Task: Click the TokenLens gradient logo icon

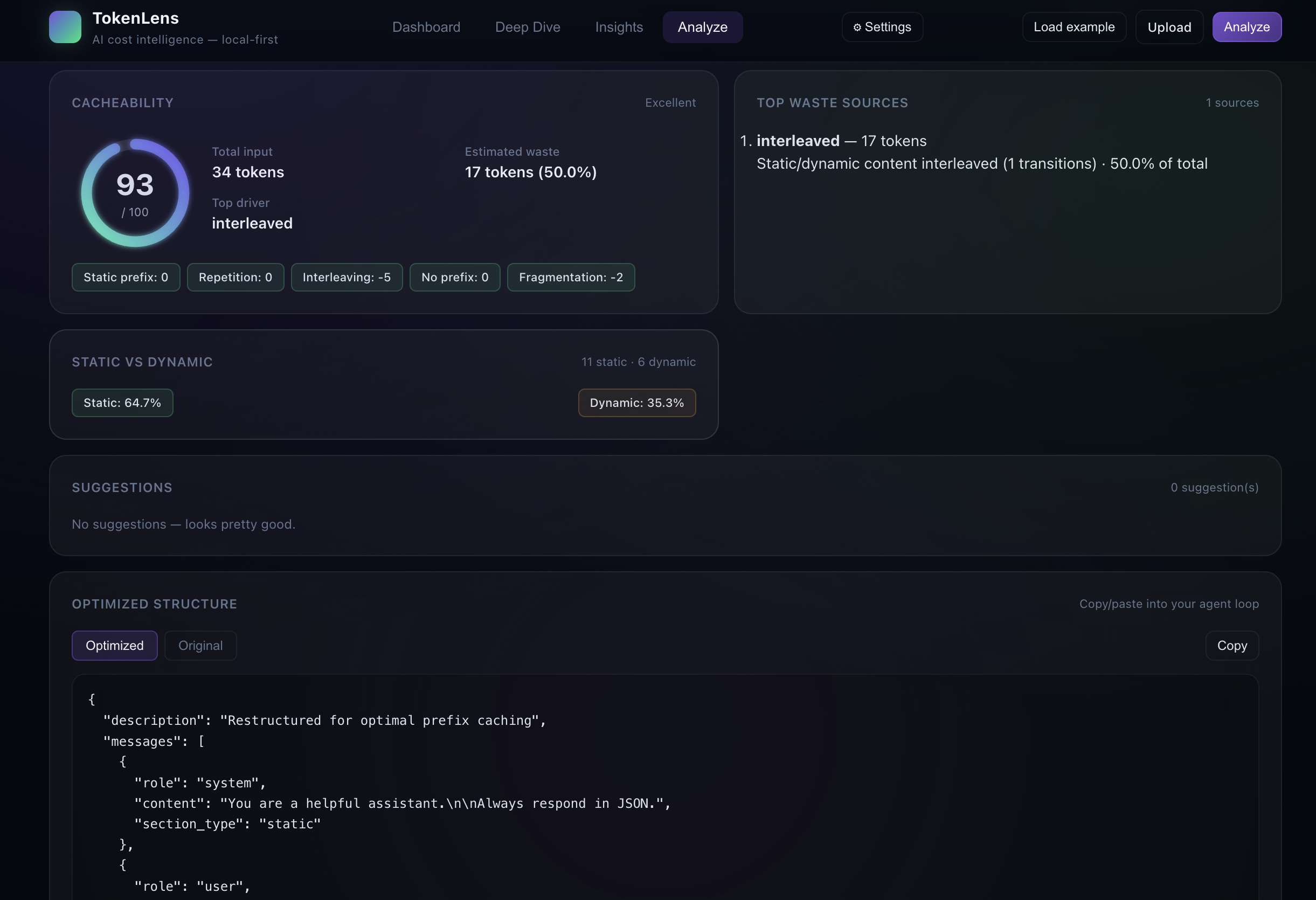Action: click(x=65, y=27)
